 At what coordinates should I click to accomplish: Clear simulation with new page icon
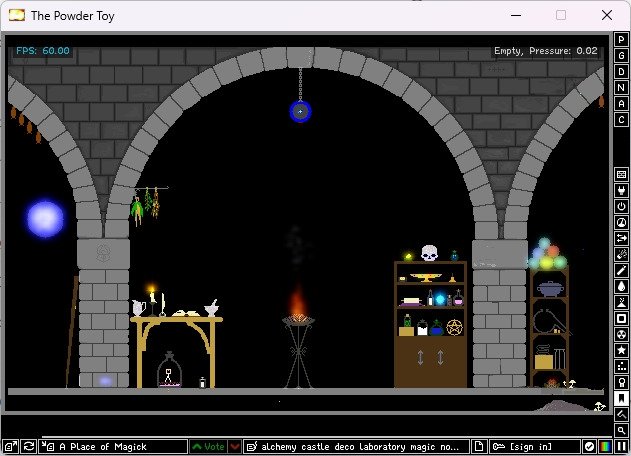pyautogui.click(x=479, y=446)
